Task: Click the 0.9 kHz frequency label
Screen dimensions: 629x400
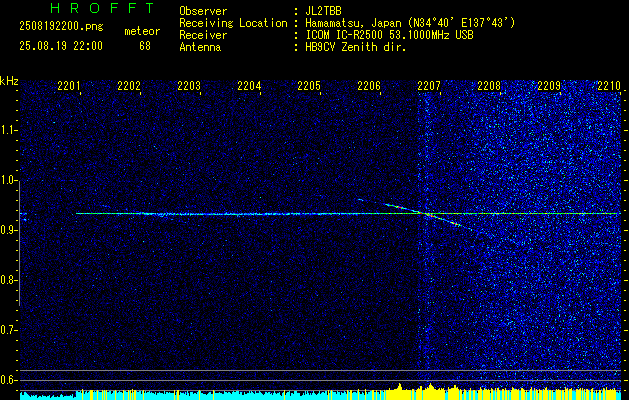Action: (8, 230)
